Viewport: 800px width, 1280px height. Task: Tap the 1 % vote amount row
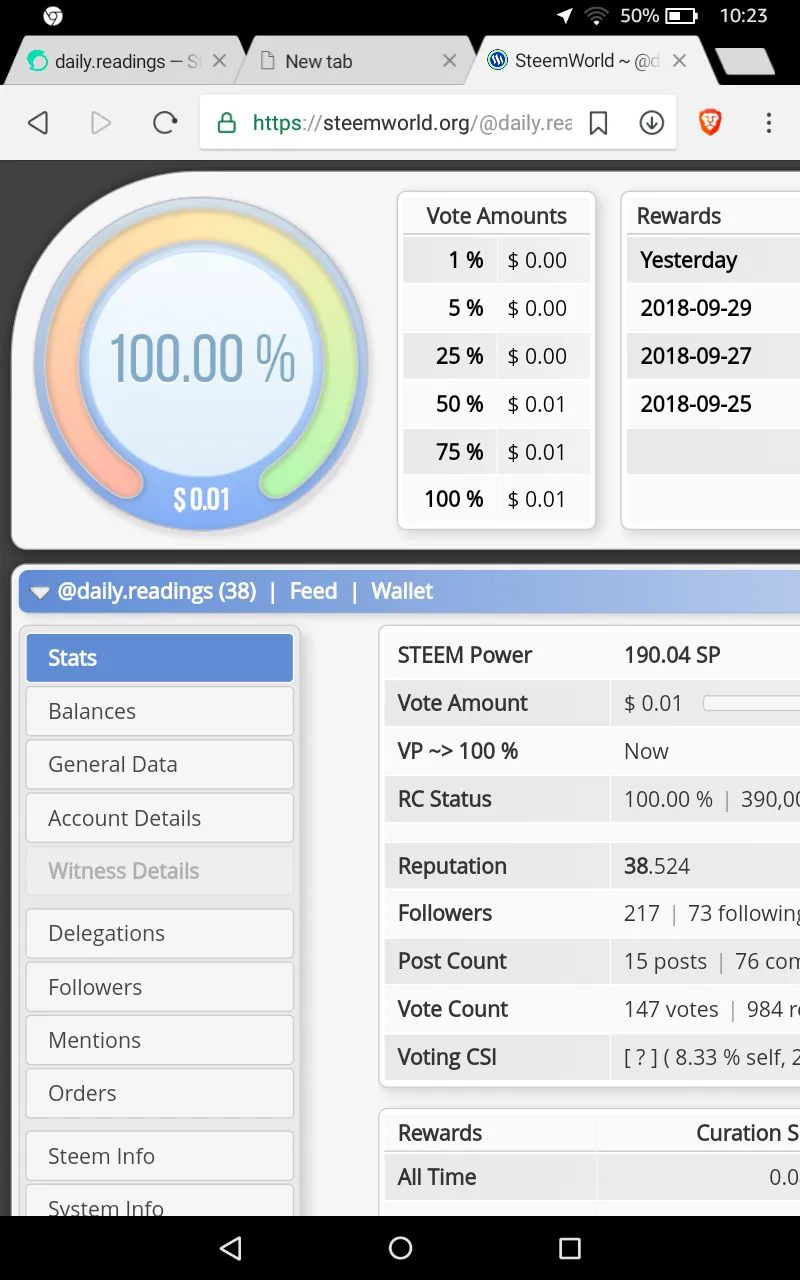pyautogui.click(x=496, y=260)
